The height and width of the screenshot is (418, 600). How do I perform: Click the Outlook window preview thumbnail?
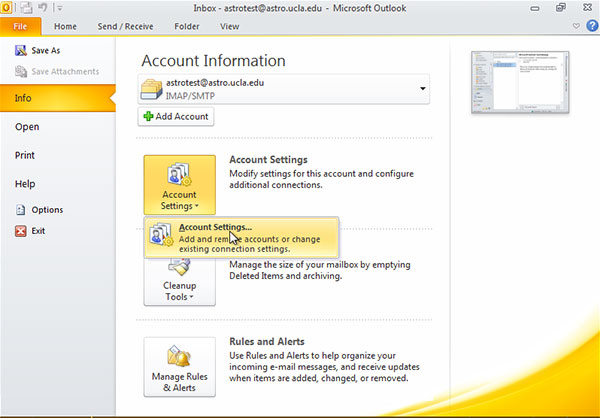(x=520, y=82)
